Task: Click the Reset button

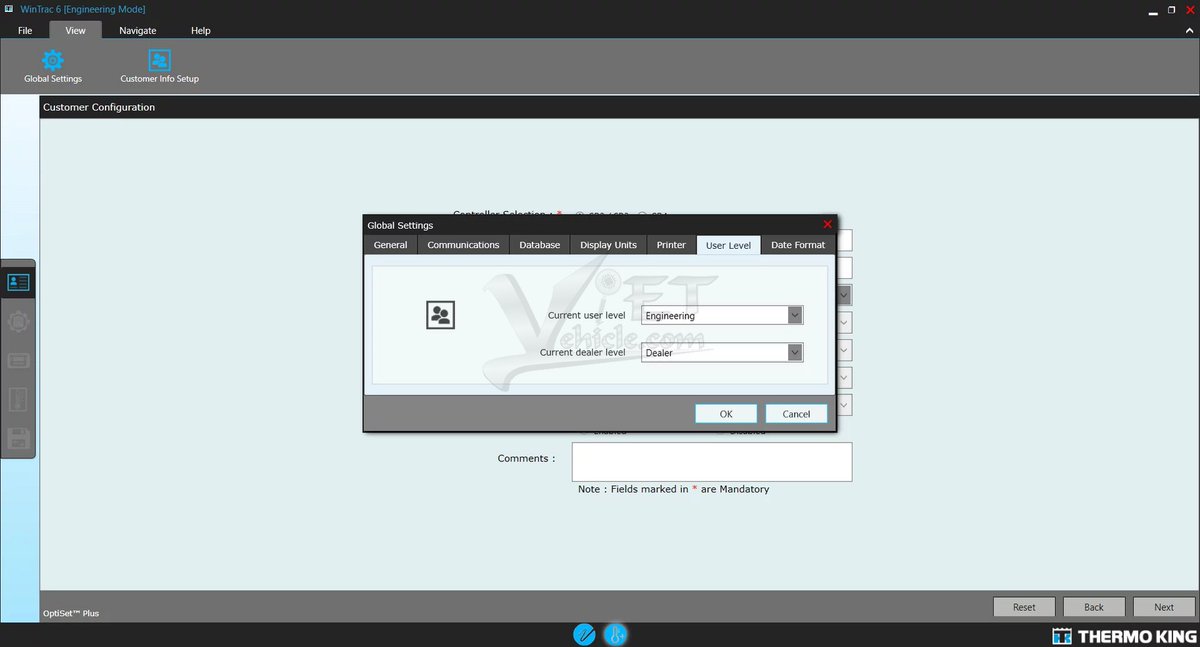Action: (x=1024, y=607)
